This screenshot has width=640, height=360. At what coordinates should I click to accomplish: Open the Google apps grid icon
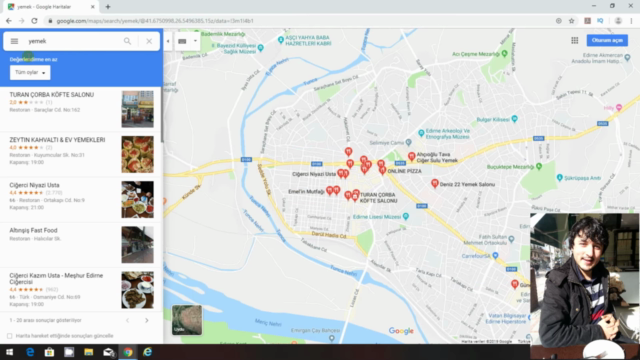575,40
